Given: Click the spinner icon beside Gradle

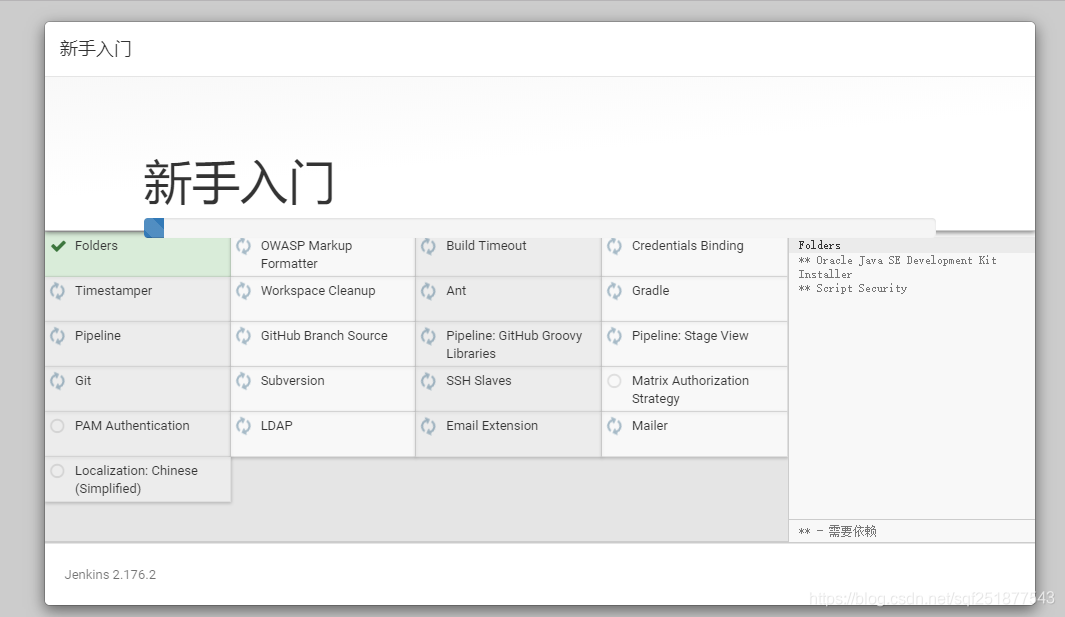Looking at the screenshot, I should [x=615, y=291].
